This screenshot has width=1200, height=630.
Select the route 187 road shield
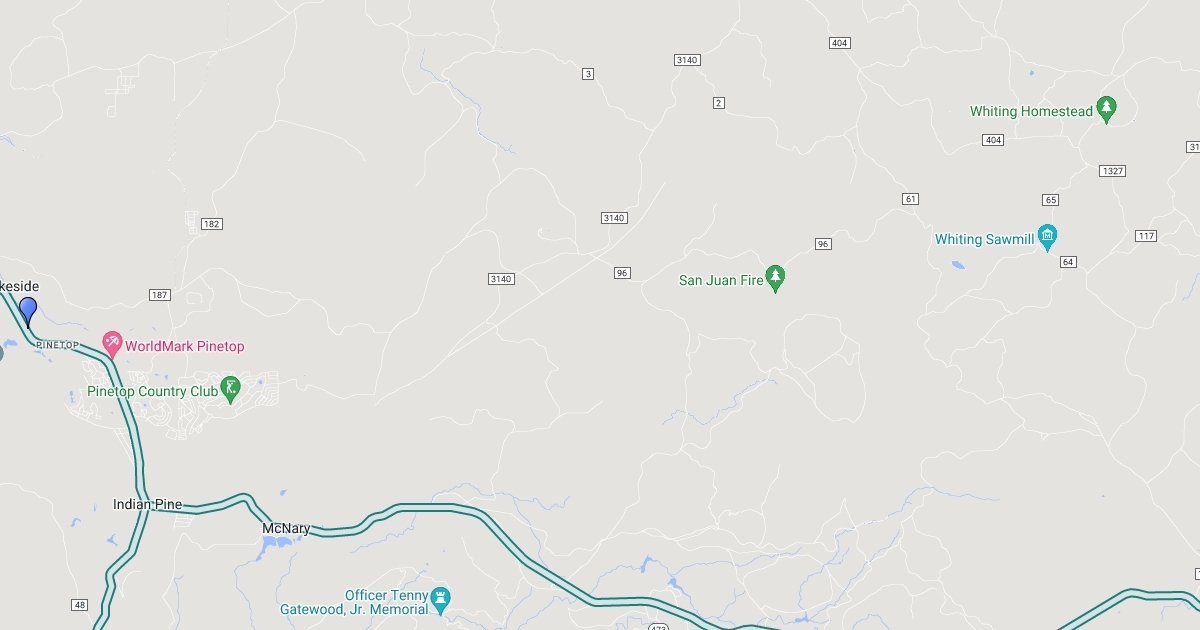160,295
